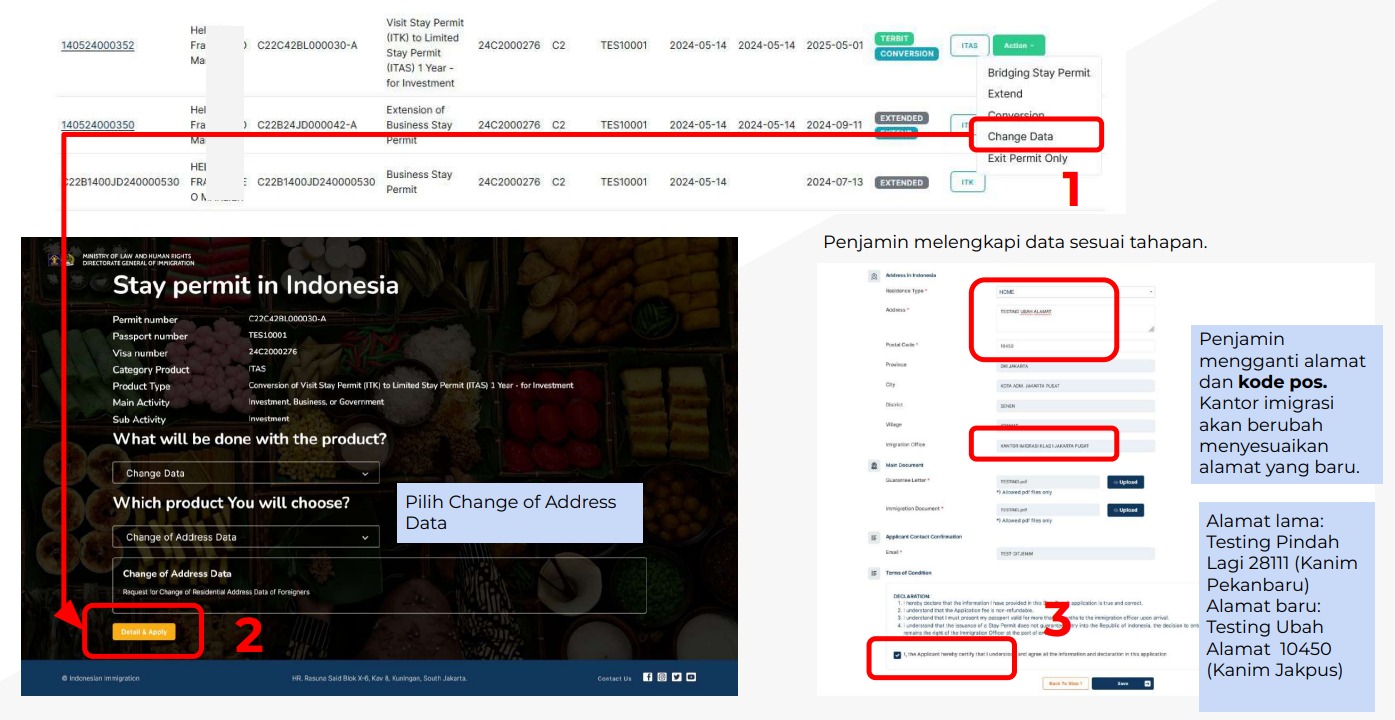1395x720 pixels.
Task: Select Bridging Stay Permit menu entry
Action: click(x=1038, y=73)
